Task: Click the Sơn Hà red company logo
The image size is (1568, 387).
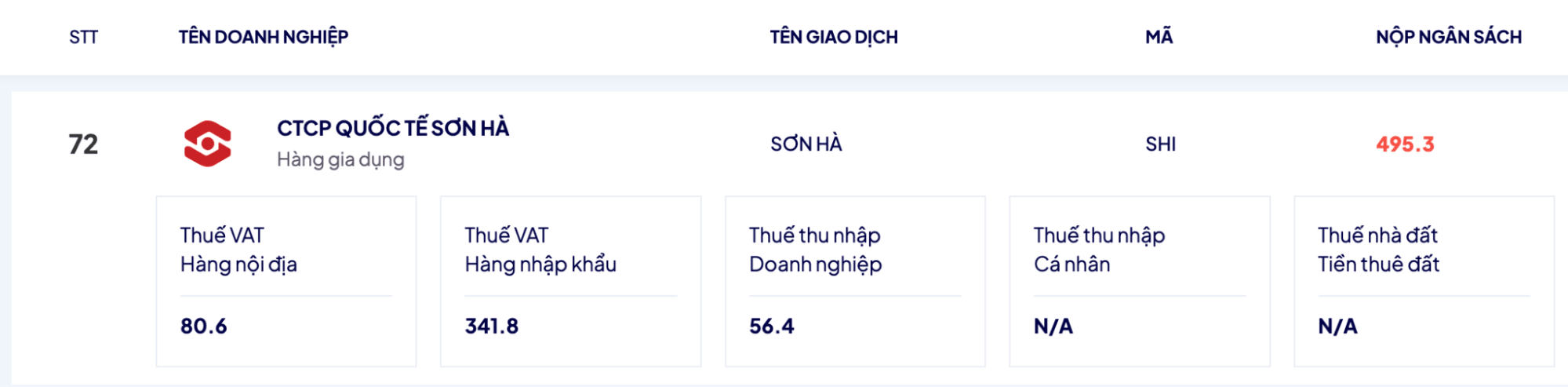Action: click(x=207, y=144)
